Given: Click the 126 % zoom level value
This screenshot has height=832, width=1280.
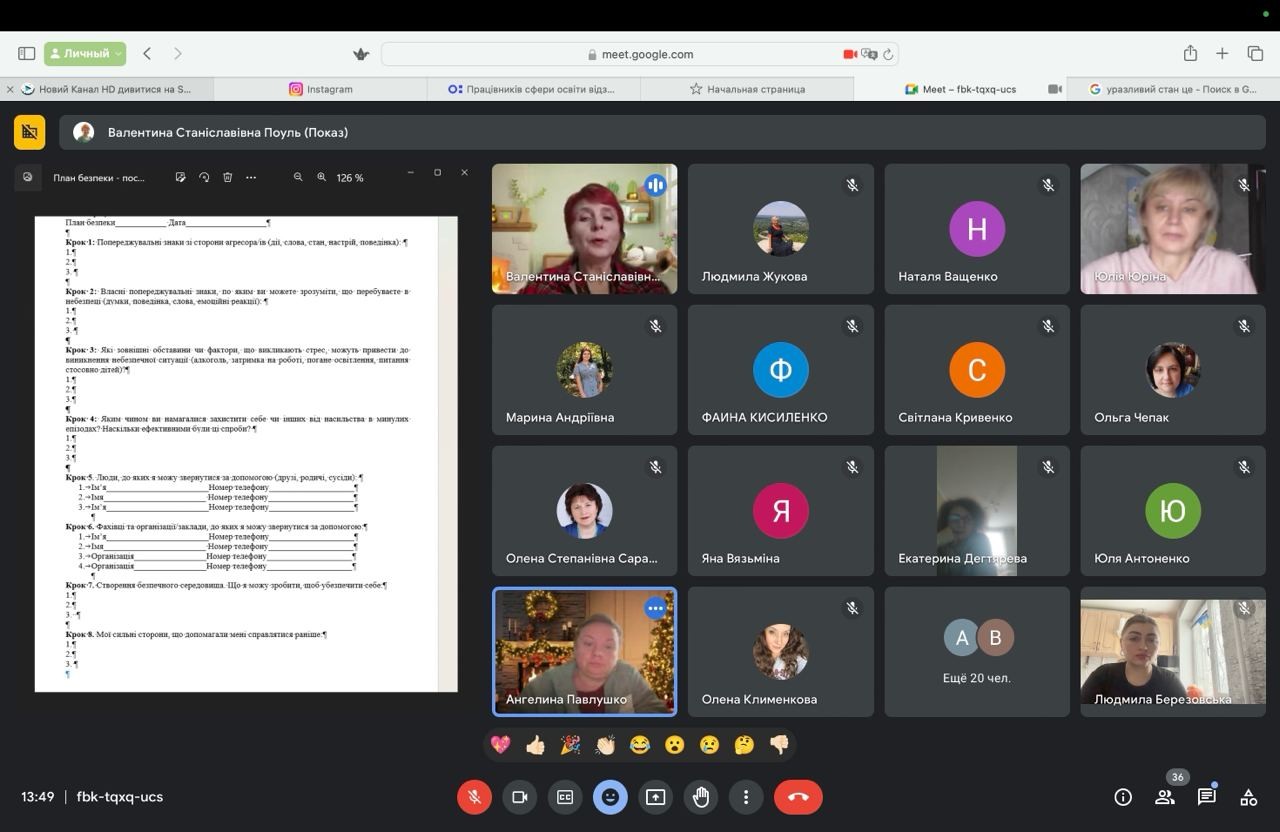Looking at the screenshot, I should click(x=350, y=178).
